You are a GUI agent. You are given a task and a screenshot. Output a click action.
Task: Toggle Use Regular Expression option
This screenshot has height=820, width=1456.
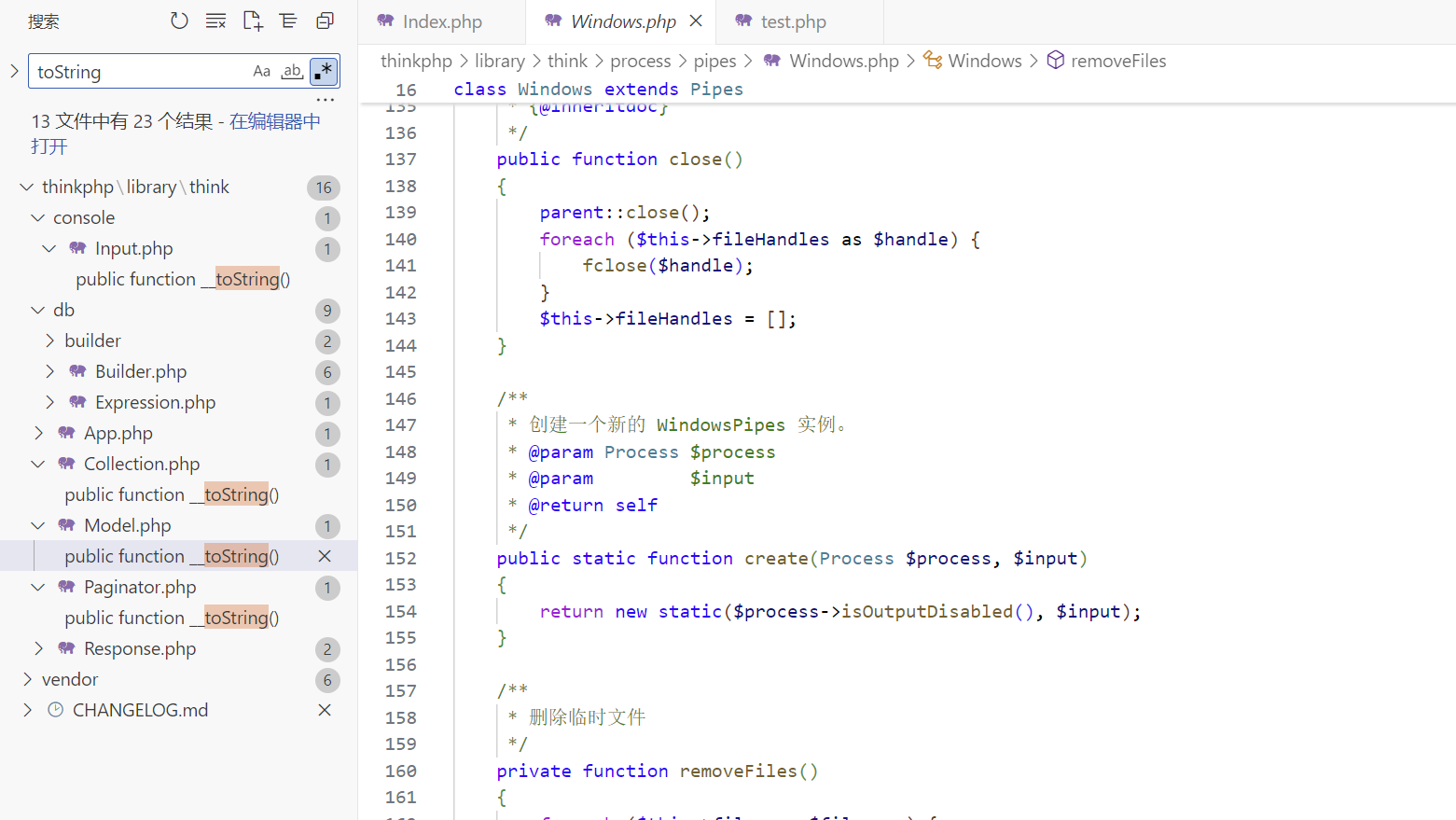[x=323, y=71]
